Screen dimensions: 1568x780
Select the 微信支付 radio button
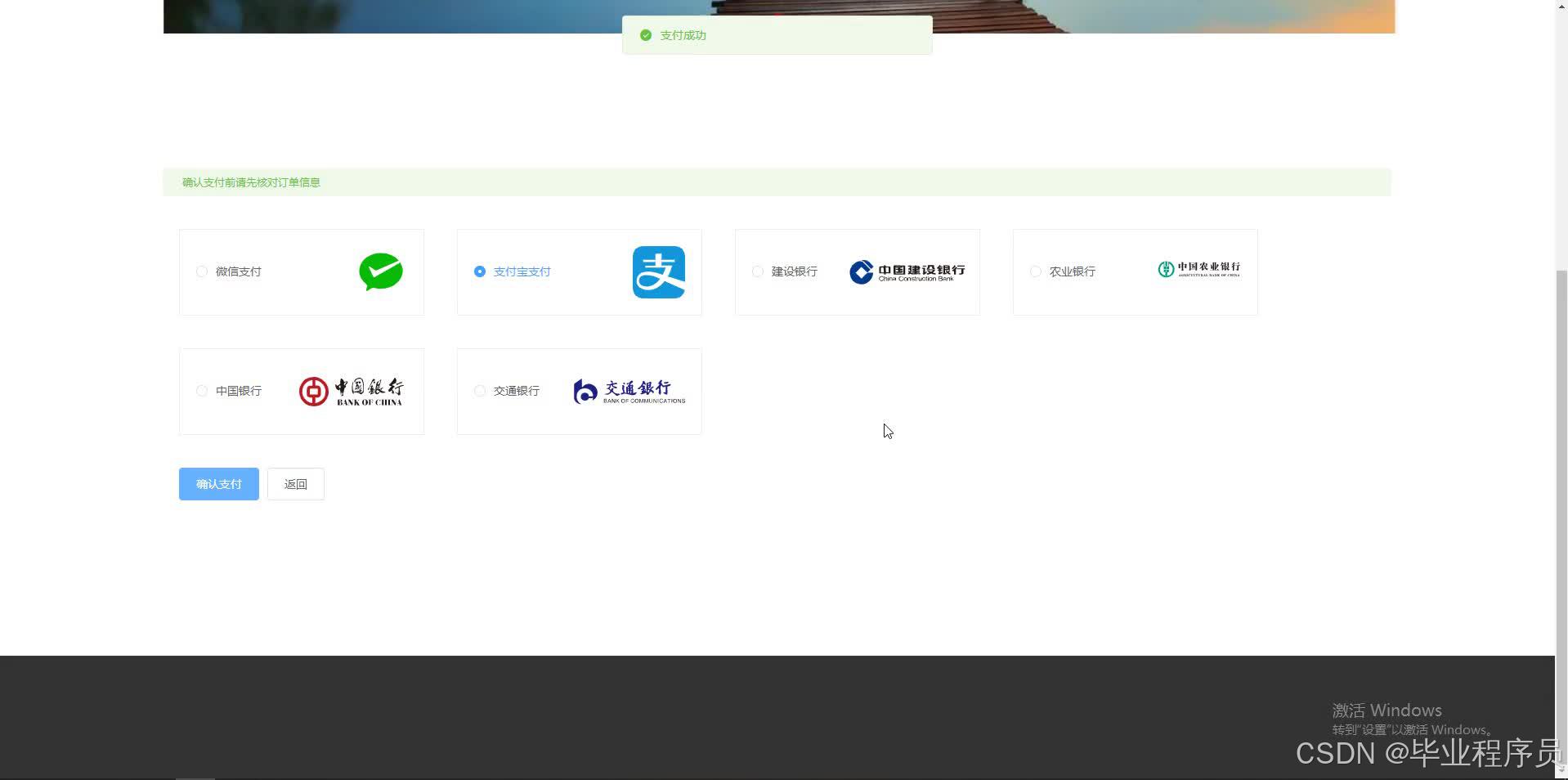coord(202,271)
